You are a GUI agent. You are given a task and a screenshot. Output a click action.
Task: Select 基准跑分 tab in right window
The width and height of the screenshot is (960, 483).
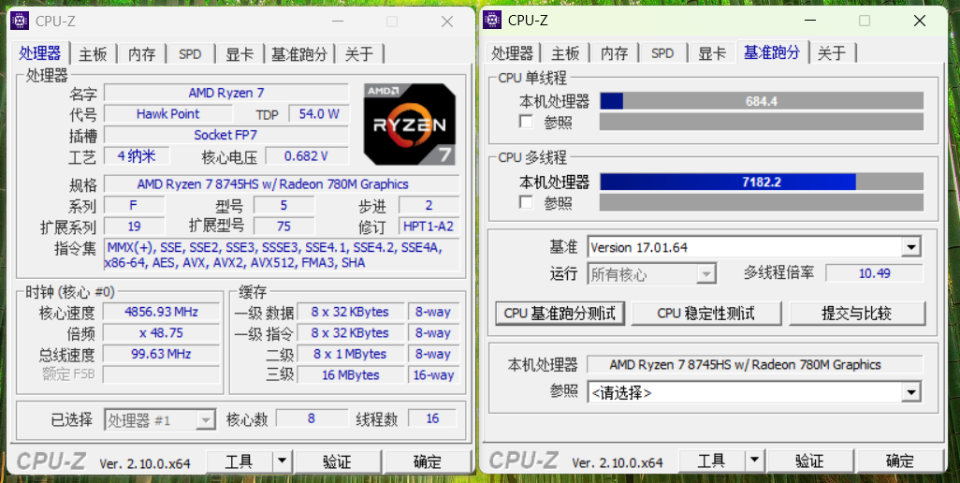pyautogui.click(x=772, y=53)
